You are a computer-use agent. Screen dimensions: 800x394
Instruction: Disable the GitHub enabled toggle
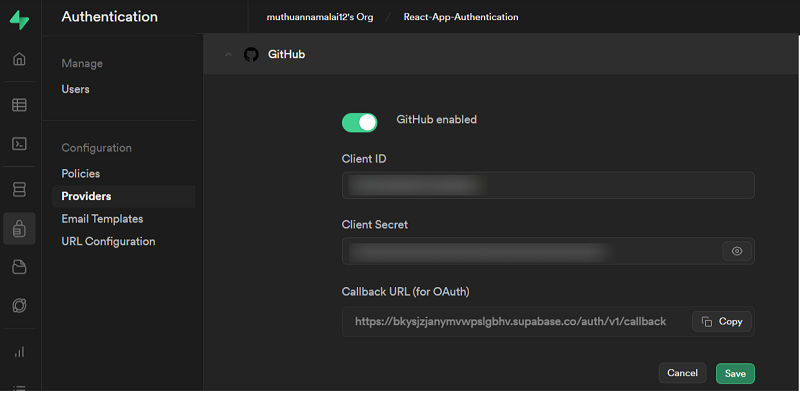[x=360, y=122]
